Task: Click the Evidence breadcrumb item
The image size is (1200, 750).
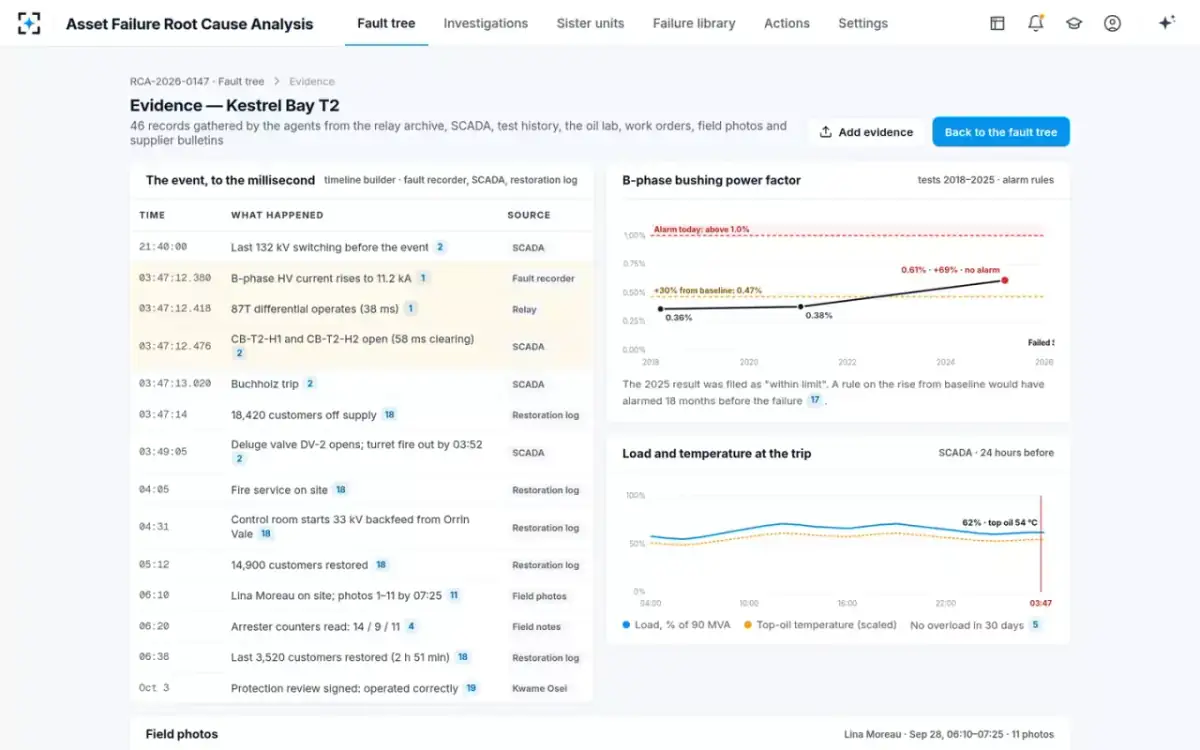Action: [x=312, y=82]
